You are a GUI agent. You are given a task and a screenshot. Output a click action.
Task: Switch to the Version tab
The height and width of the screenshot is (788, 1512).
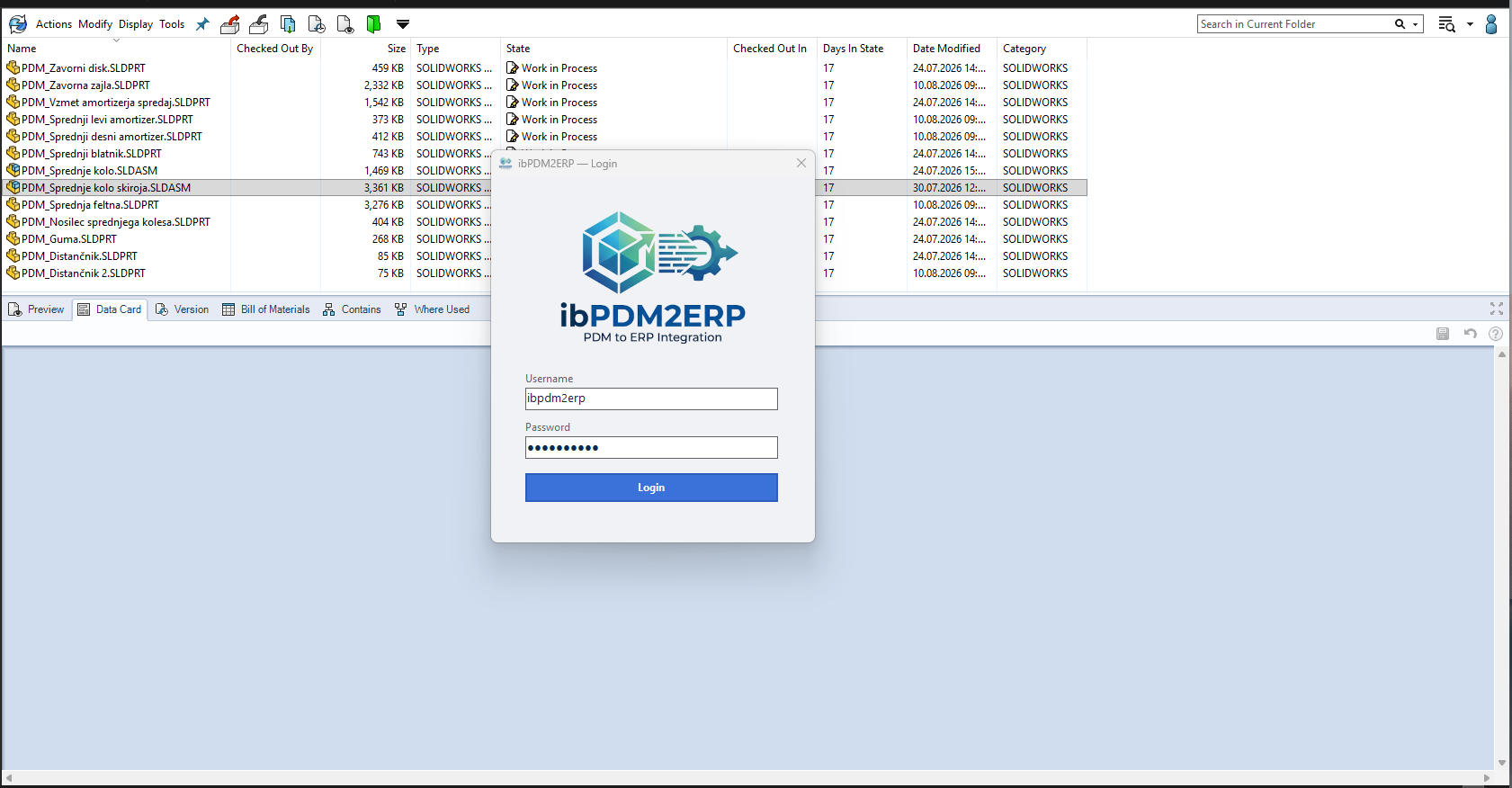tap(182, 309)
